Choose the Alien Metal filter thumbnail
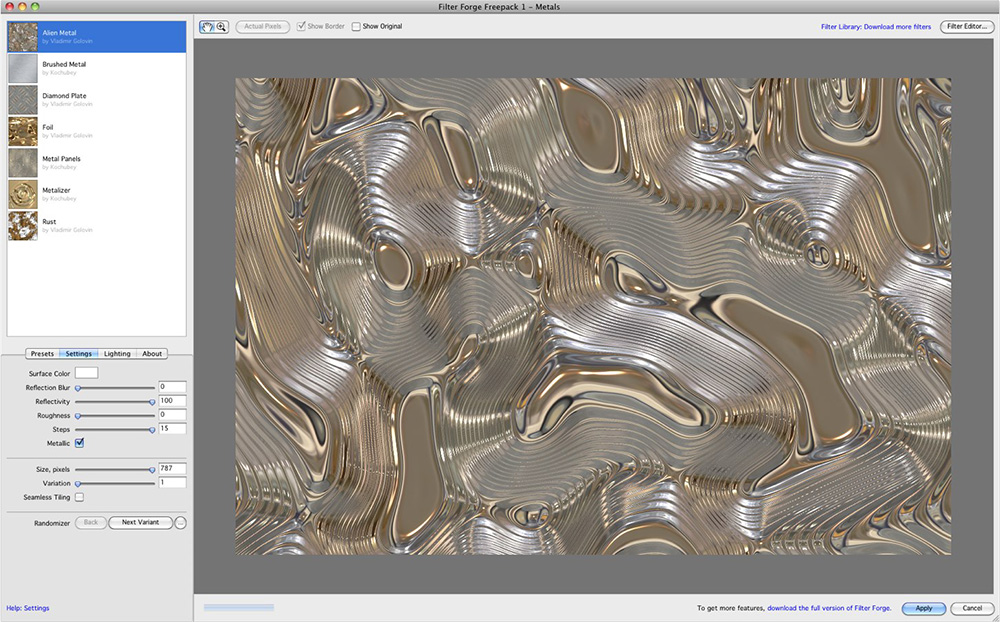This screenshot has height=622, width=1000. pos(23,37)
